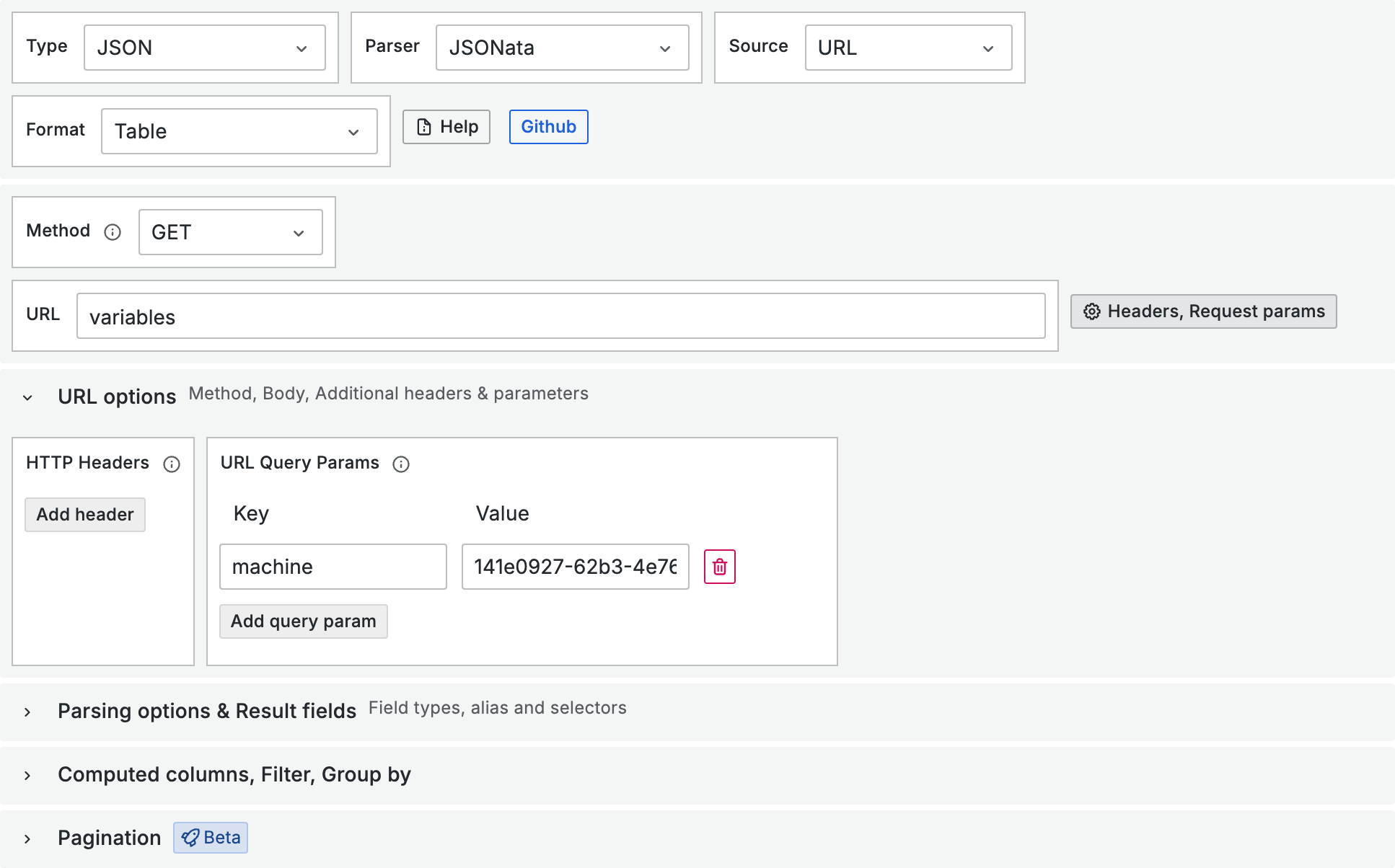
Task: Open the Method dropdown showing GET
Action: [x=230, y=232]
